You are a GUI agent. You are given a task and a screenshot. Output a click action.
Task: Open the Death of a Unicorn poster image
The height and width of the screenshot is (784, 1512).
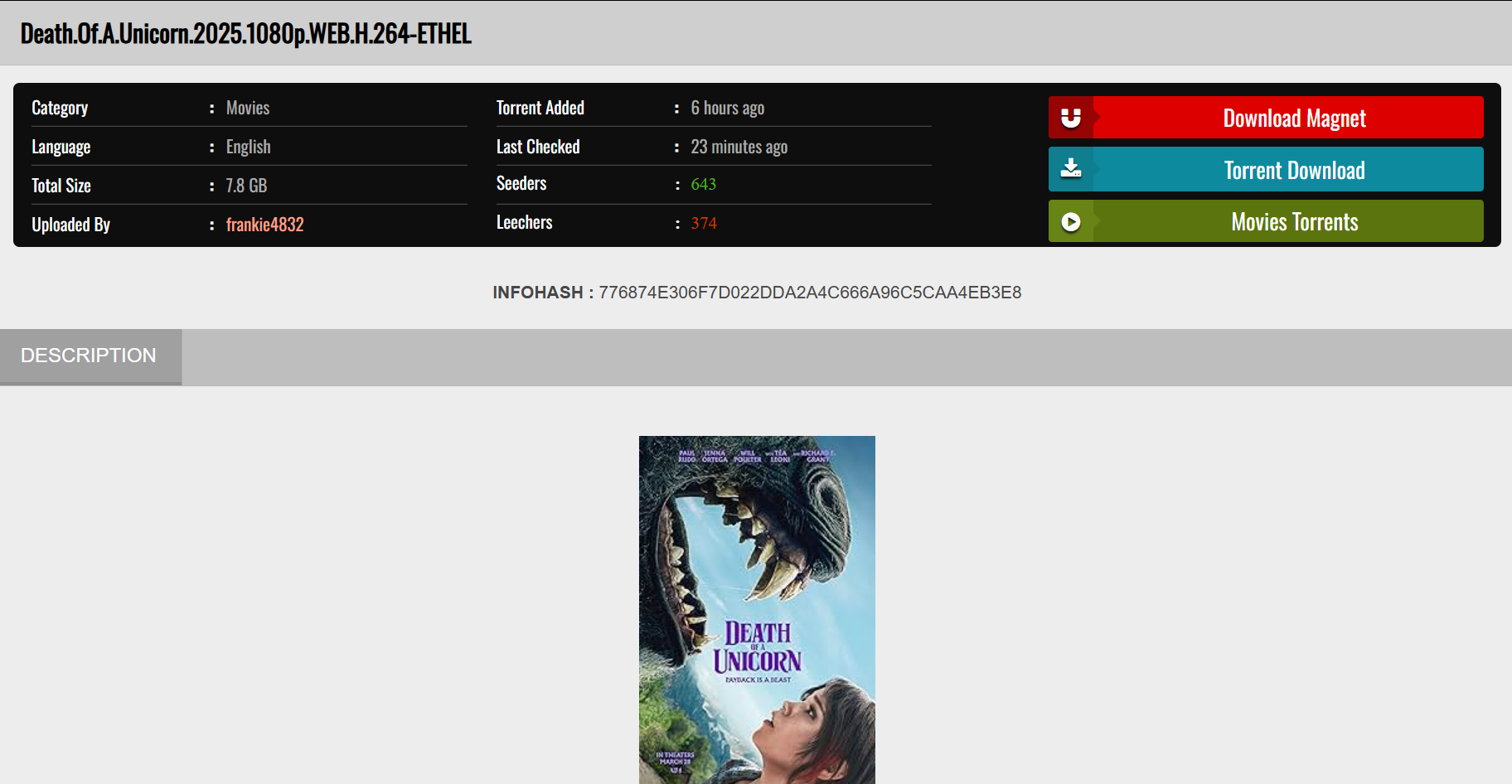pos(757,610)
